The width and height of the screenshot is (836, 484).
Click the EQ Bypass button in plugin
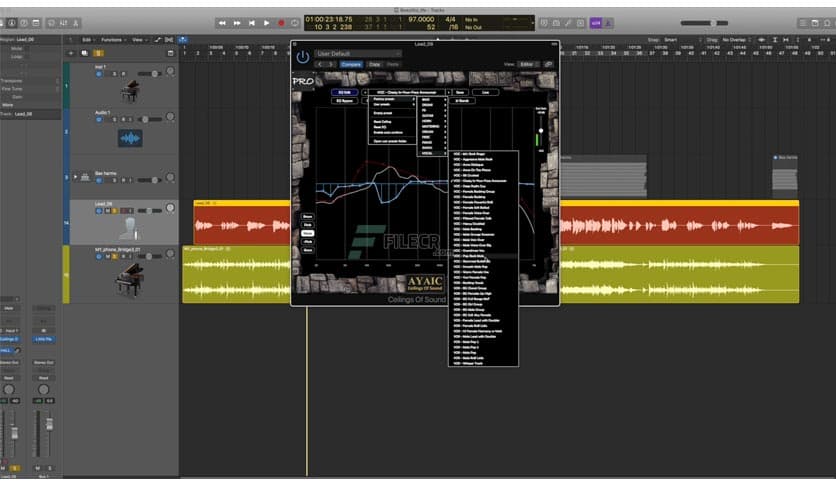[x=344, y=101]
